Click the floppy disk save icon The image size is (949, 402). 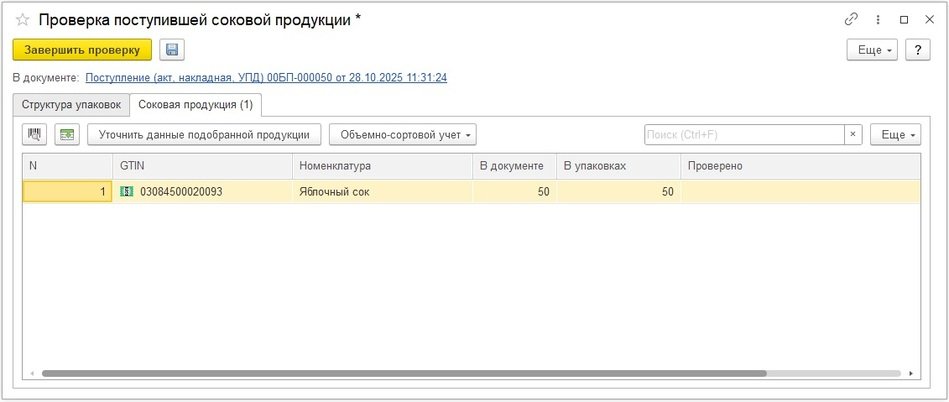tap(172, 50)
